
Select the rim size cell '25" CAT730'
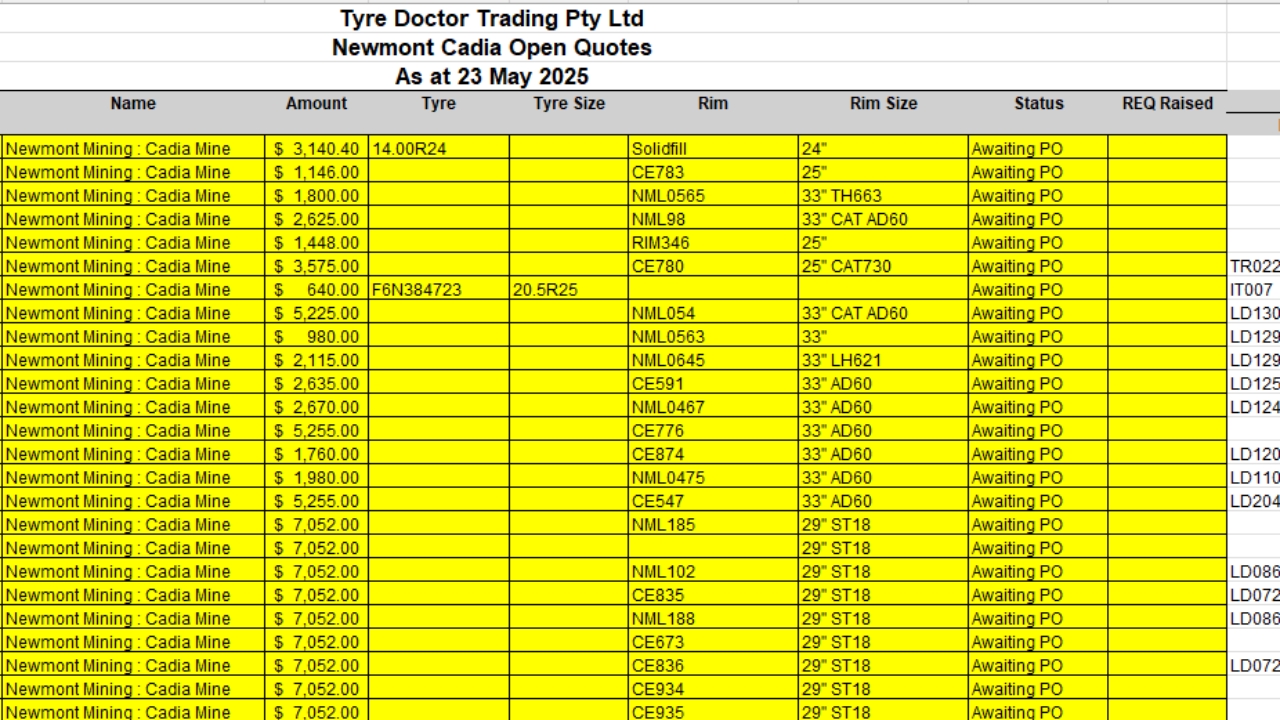(884, 266)
